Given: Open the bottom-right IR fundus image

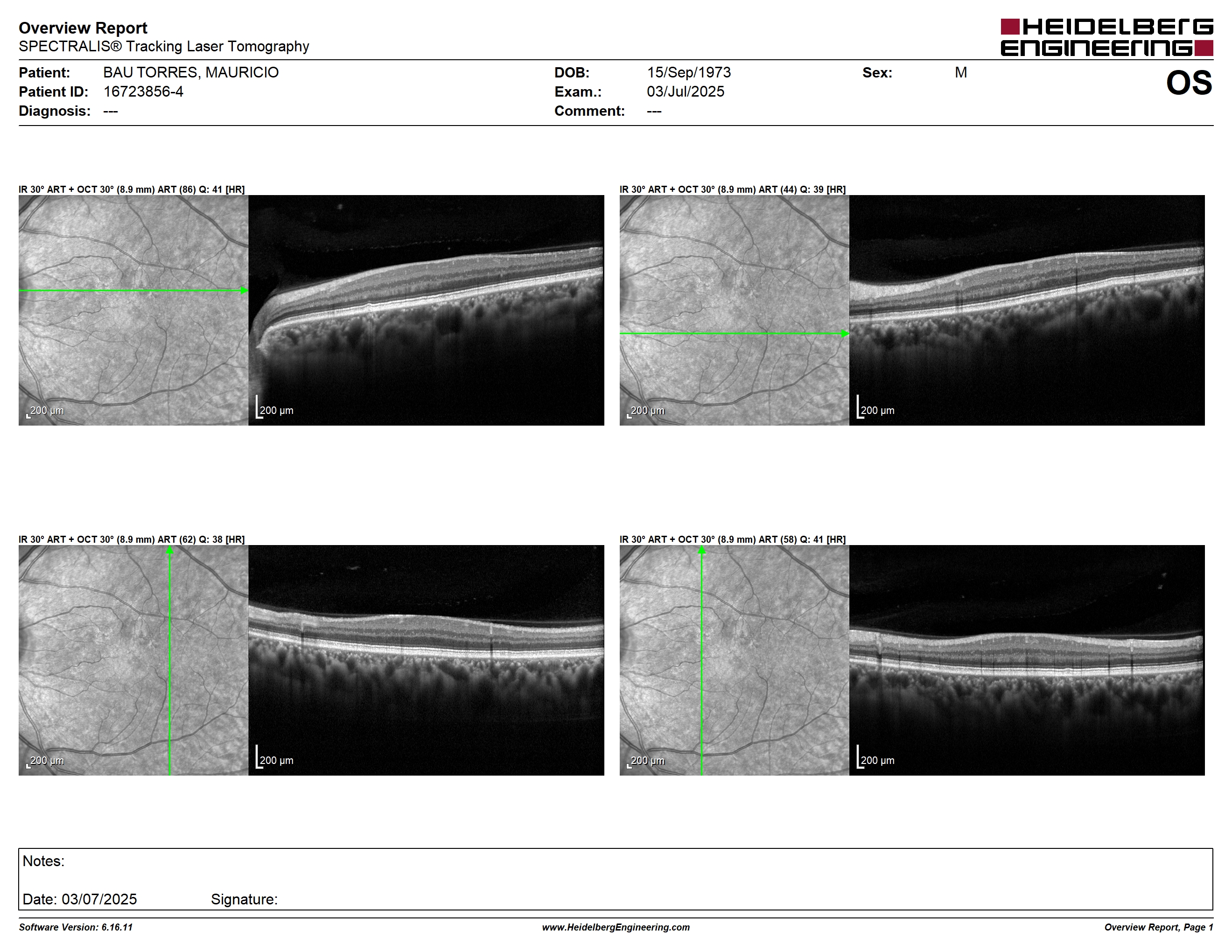Looking at the screenshot, I should (735, 660).
